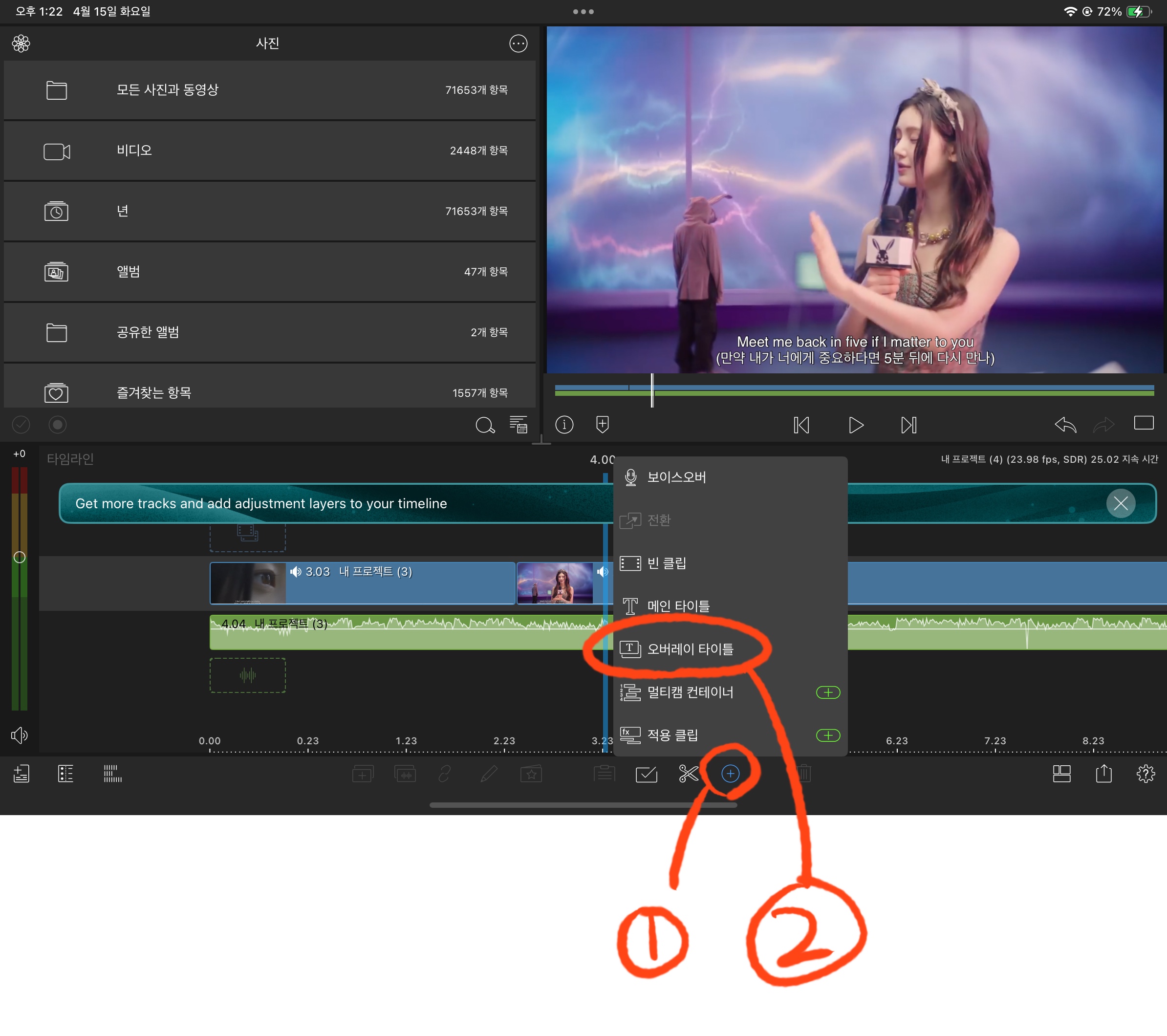Tap the Wi-Fi status icon
The height and width of the screenshot is (1036, 1167).
pyautogui.click(x=1071, y=11)
